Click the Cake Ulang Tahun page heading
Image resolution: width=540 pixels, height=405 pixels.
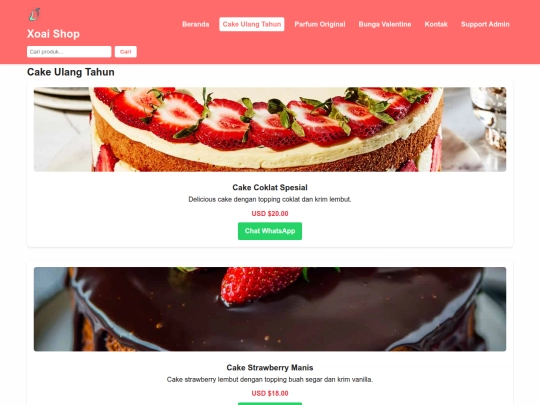pos(71,72)
